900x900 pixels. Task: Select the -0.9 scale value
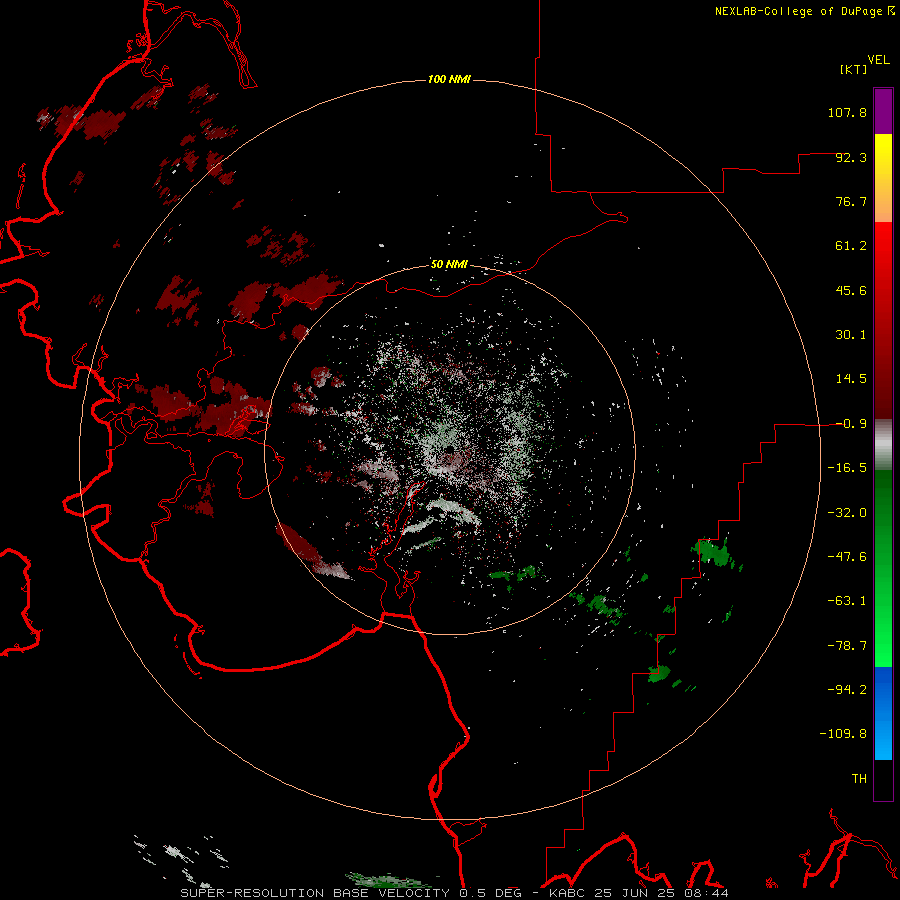coord(851,424)
